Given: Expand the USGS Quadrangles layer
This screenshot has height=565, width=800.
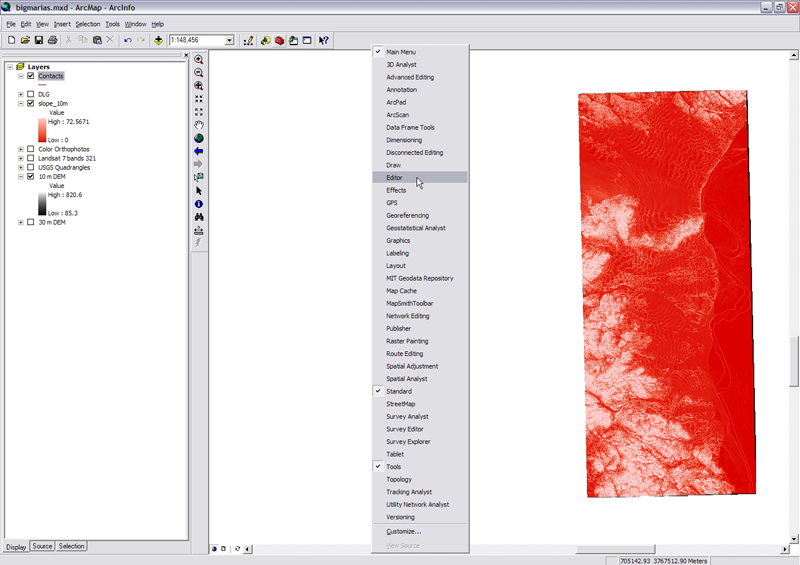Looking at the screenshot, I should coord(21,167).
